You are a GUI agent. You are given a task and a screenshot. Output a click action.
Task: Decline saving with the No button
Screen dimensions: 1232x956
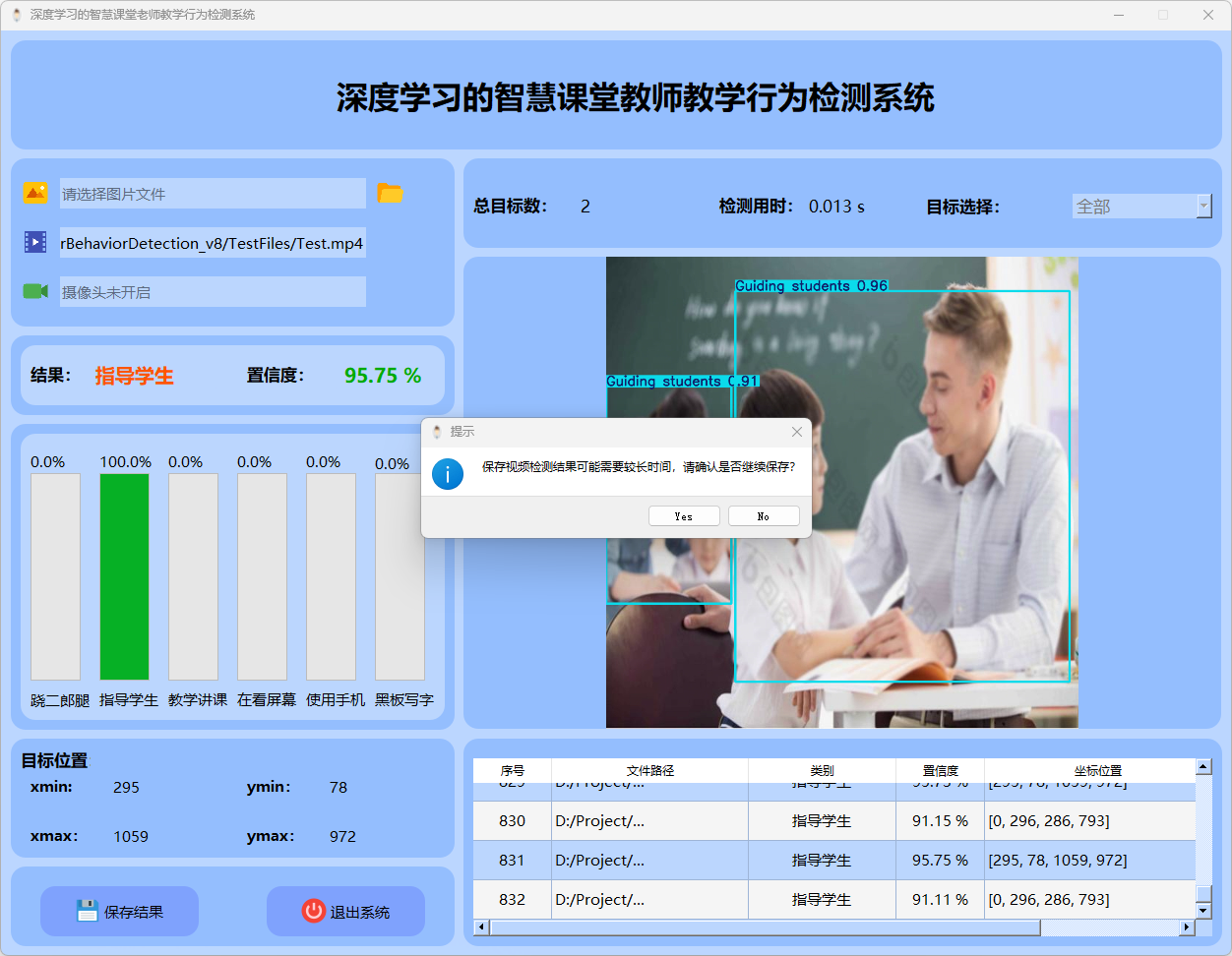764,516
